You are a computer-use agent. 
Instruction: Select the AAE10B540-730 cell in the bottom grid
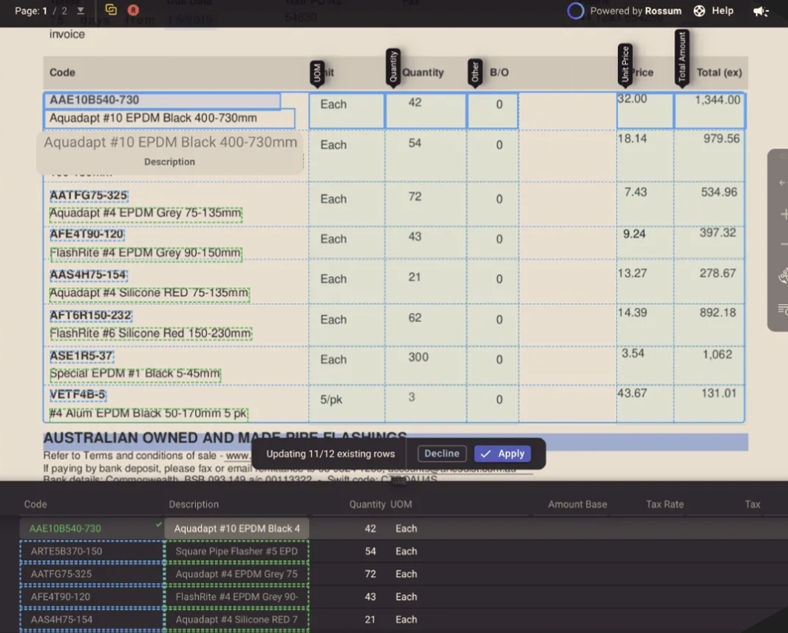point(91,529)
